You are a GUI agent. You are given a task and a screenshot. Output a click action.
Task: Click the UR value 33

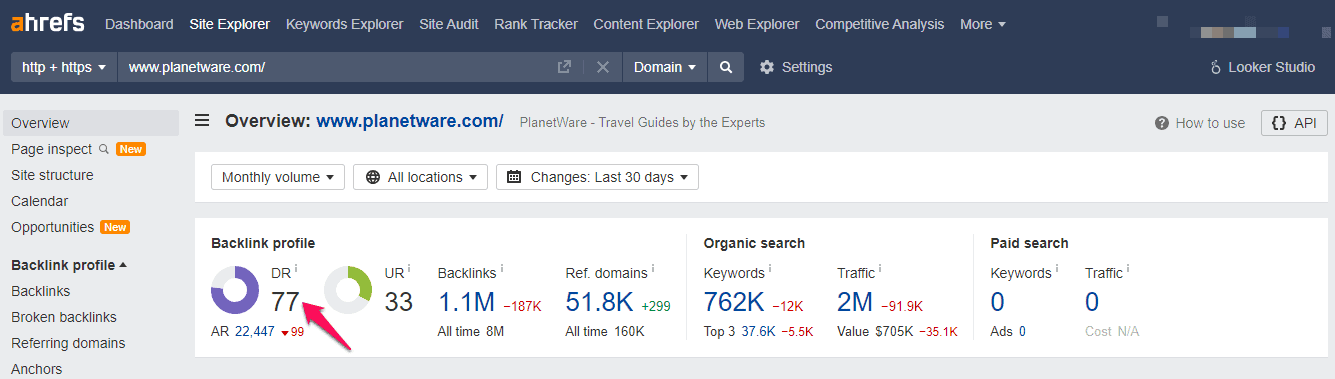[399, 302]
